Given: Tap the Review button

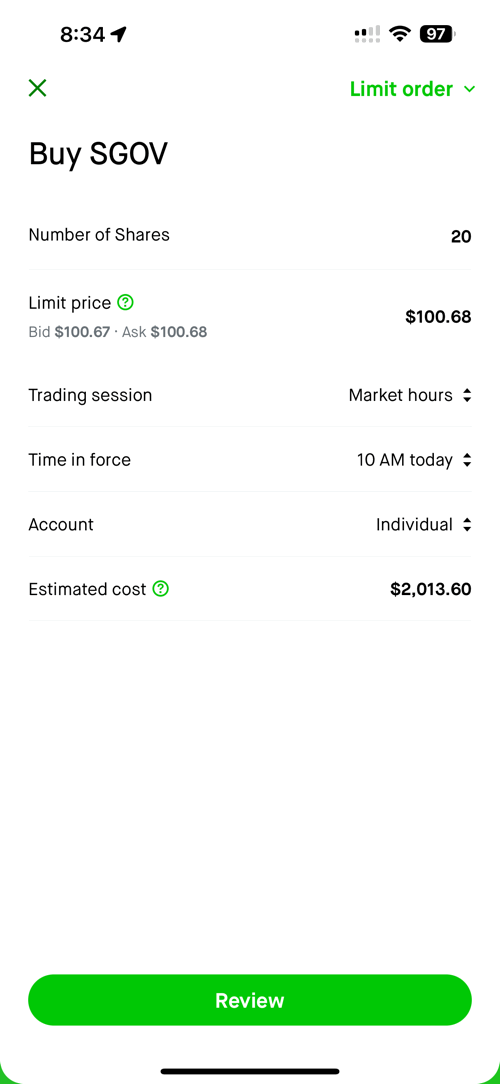Looking at the screenshot, I should pyautogui.click(x=250, y=1000).
